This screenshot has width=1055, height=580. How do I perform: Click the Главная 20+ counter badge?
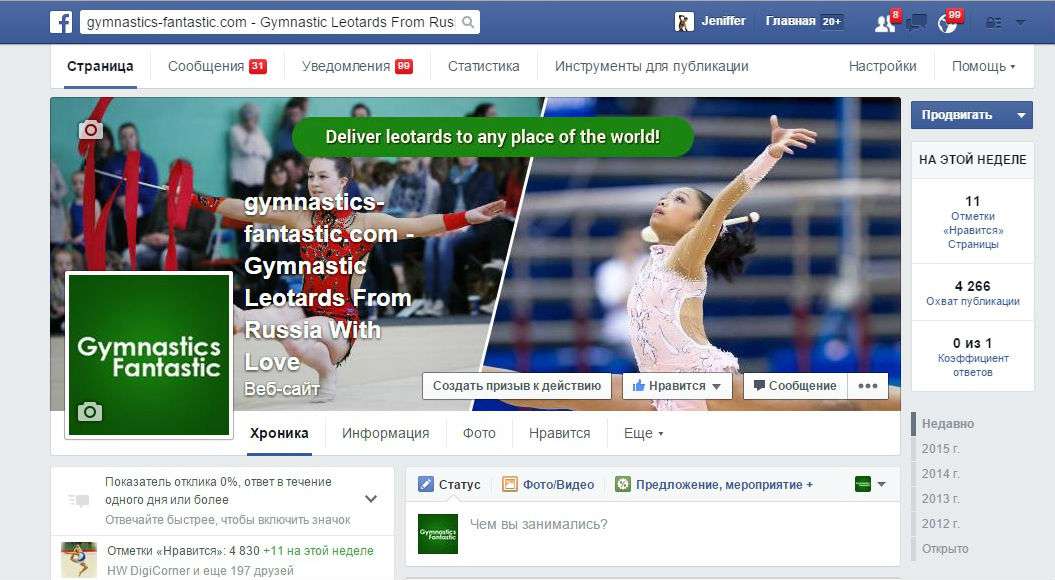[x=832, y=22]
